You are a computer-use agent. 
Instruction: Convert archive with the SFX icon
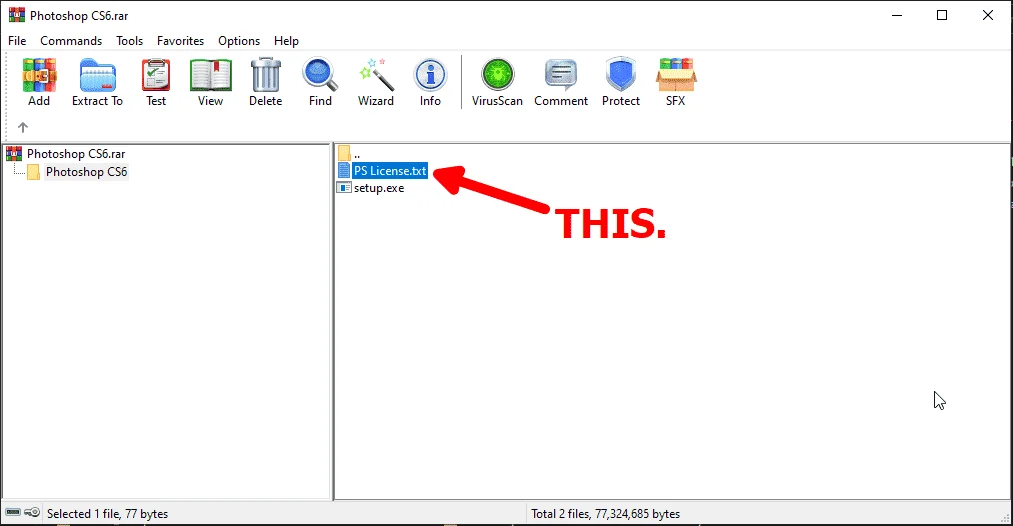[x=676, y=75]
